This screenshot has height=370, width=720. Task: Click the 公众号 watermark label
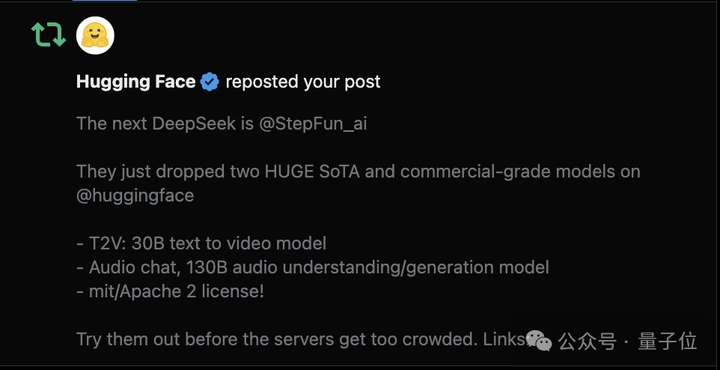point(587,342)
